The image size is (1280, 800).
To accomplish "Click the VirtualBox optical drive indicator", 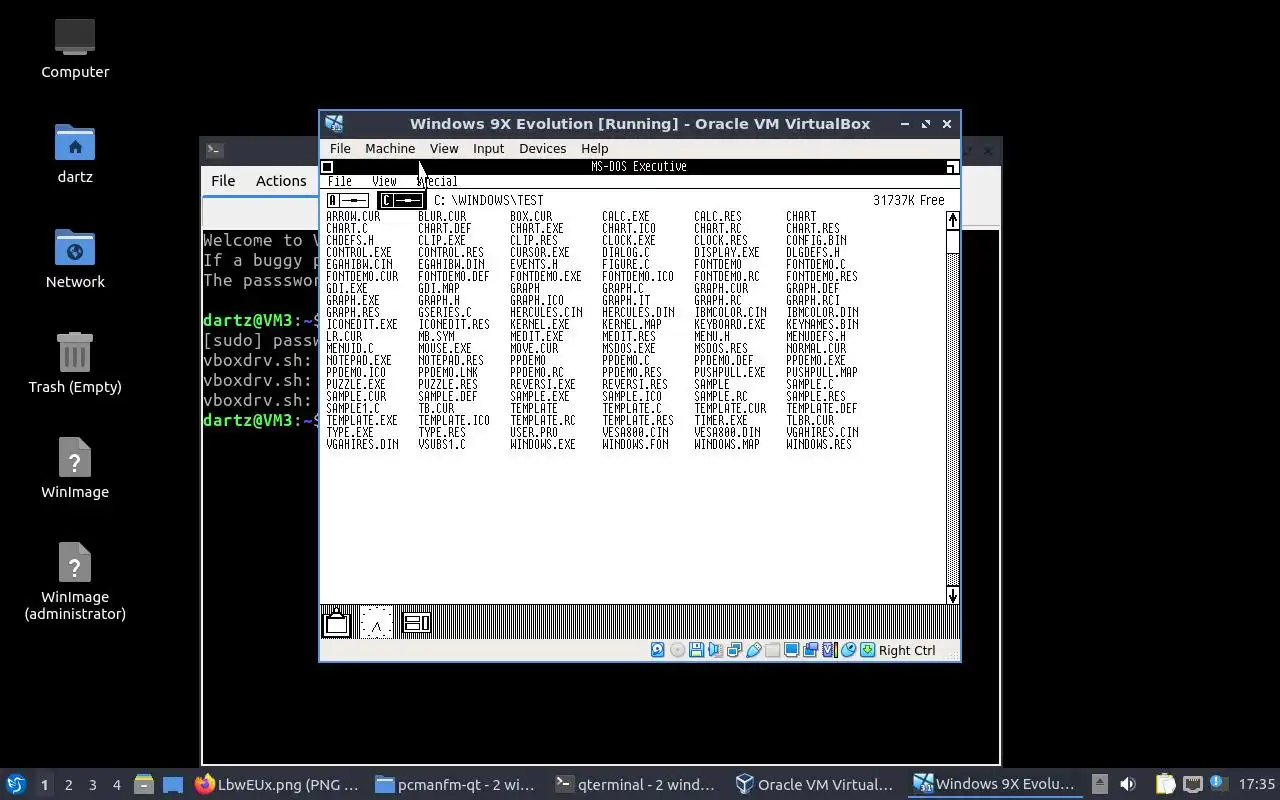I will [677, 650].
